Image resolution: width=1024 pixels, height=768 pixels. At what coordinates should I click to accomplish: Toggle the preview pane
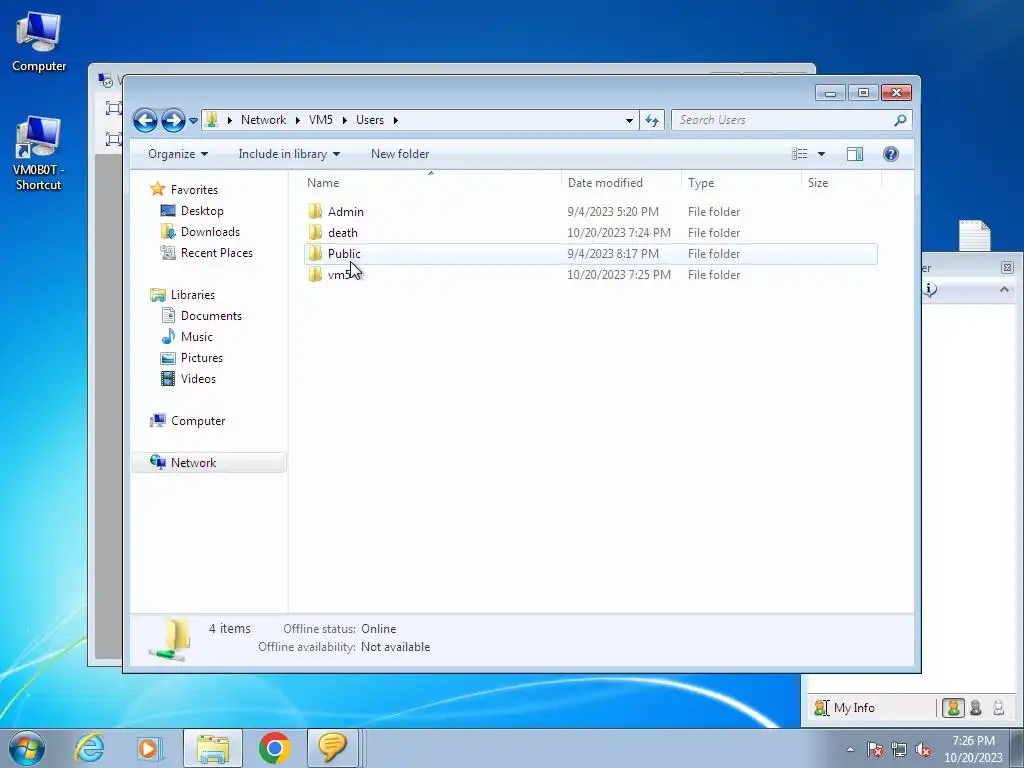tap(855, 154)
